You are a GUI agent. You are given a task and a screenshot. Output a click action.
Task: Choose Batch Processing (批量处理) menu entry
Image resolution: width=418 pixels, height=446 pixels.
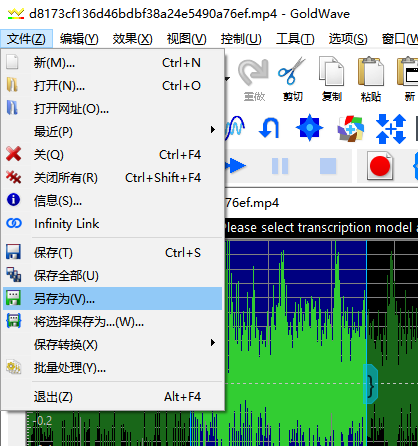(x=112, y=368)
